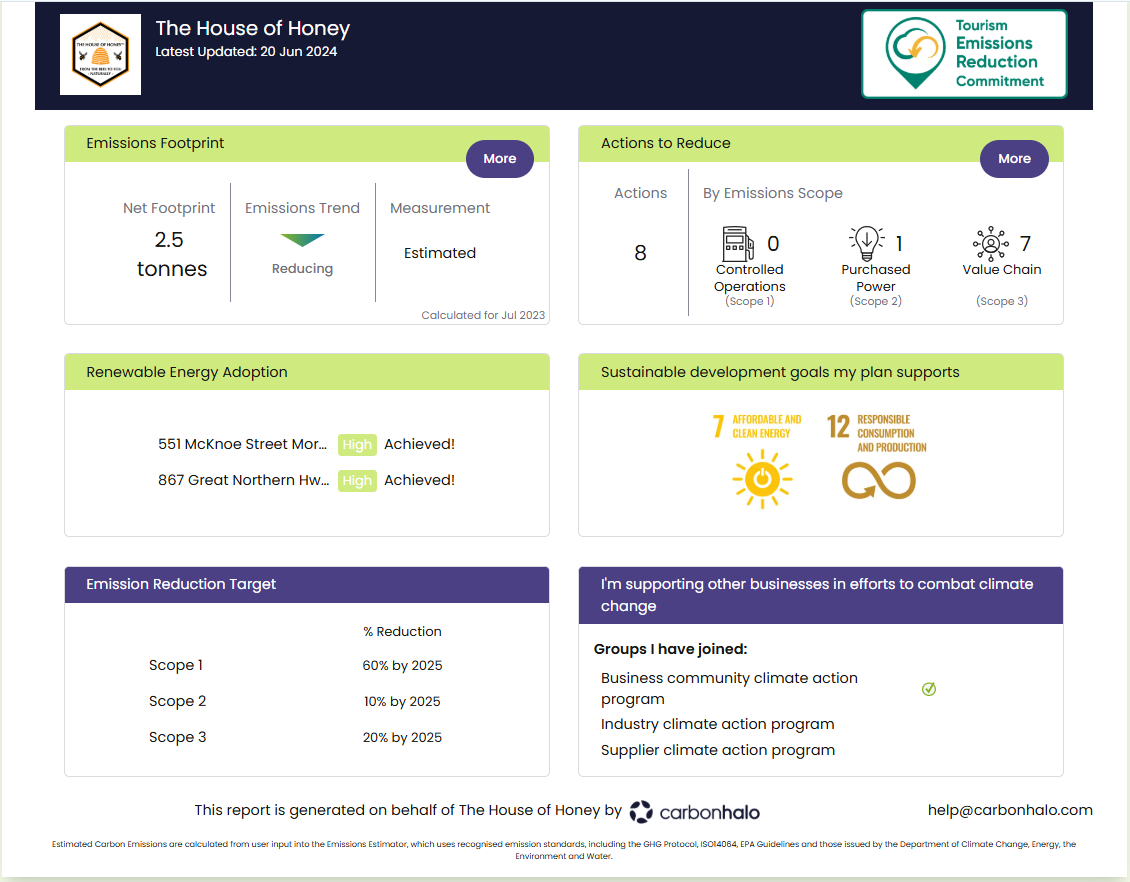Screen dimensions: 1130x882
Task: Click the Value Chain Scope 3 network icon
Action: click(x=990, y=242)
